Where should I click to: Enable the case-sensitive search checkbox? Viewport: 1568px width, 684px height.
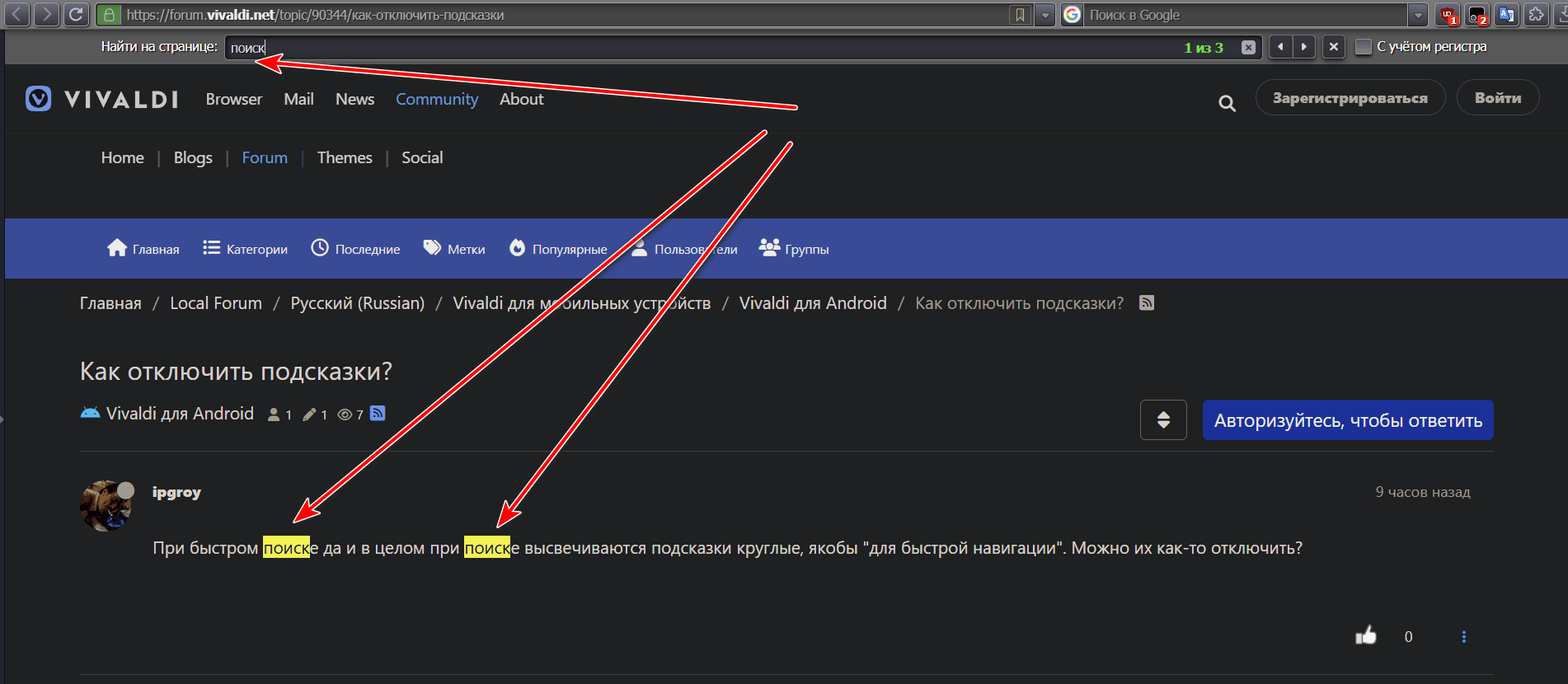coord(1364,47)
